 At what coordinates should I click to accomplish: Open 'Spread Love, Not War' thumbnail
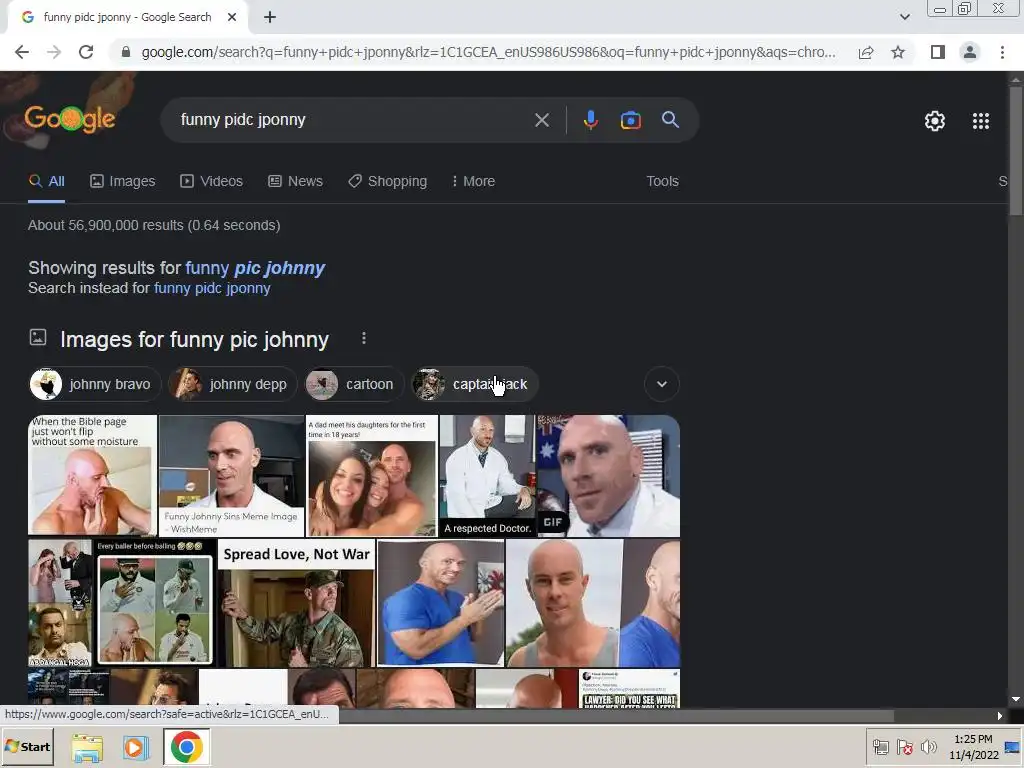(x=296, y=603)
